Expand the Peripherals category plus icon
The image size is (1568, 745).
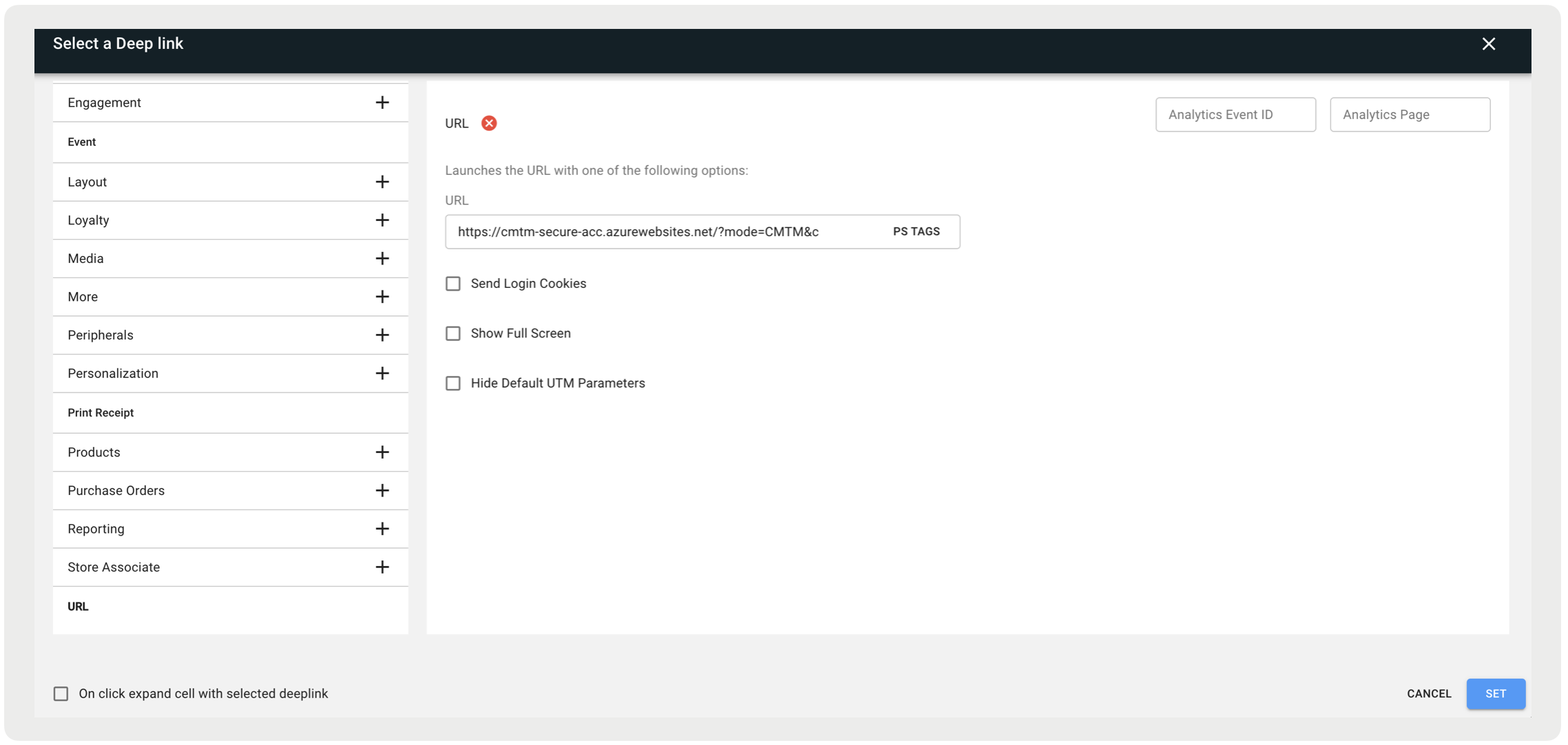tap(382, 335)
